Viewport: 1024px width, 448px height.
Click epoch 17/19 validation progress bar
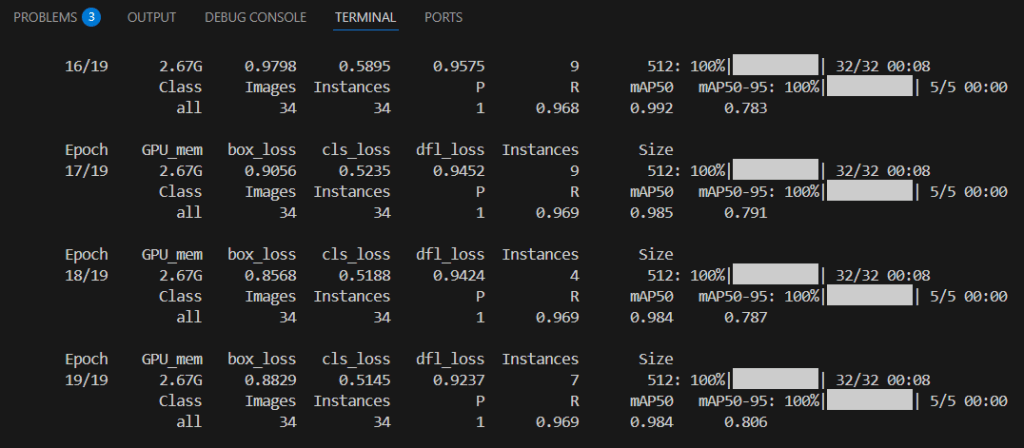click(x=870, y=191)
